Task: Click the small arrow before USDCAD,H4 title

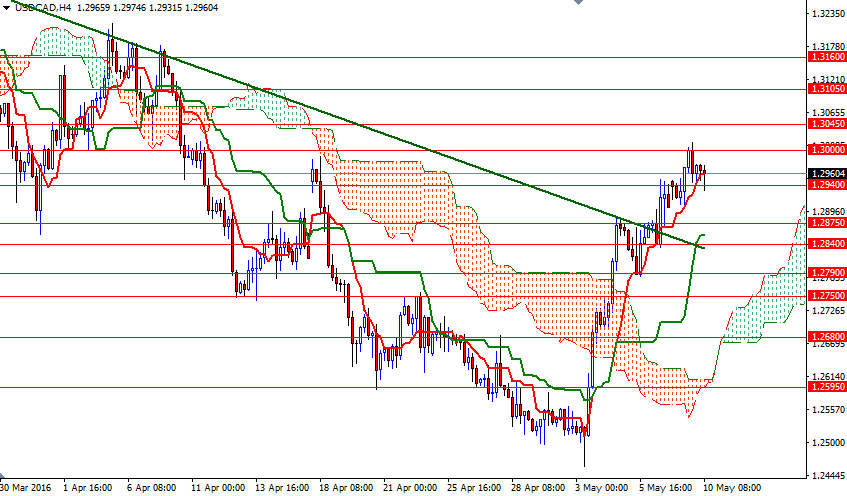Action: (x=6, y=7)
